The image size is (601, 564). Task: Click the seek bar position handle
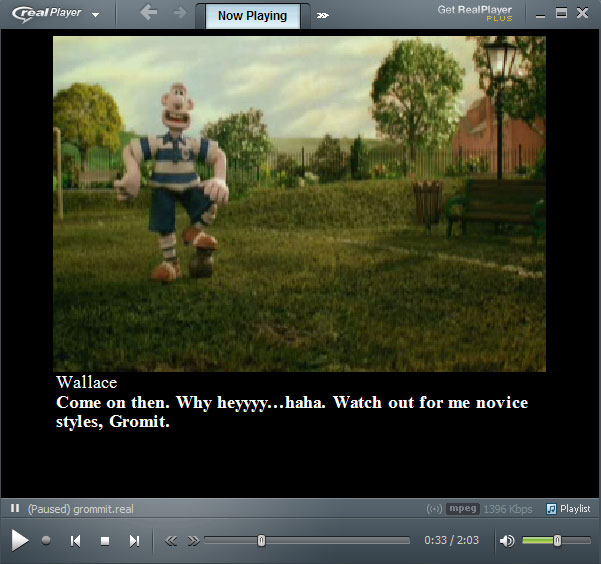click(261, 541)
